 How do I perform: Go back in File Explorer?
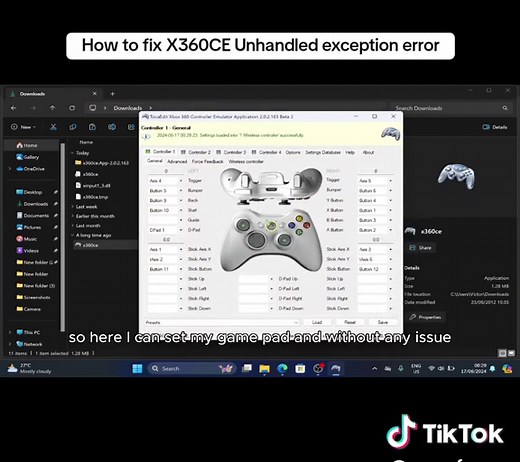(x=13, y=108)
